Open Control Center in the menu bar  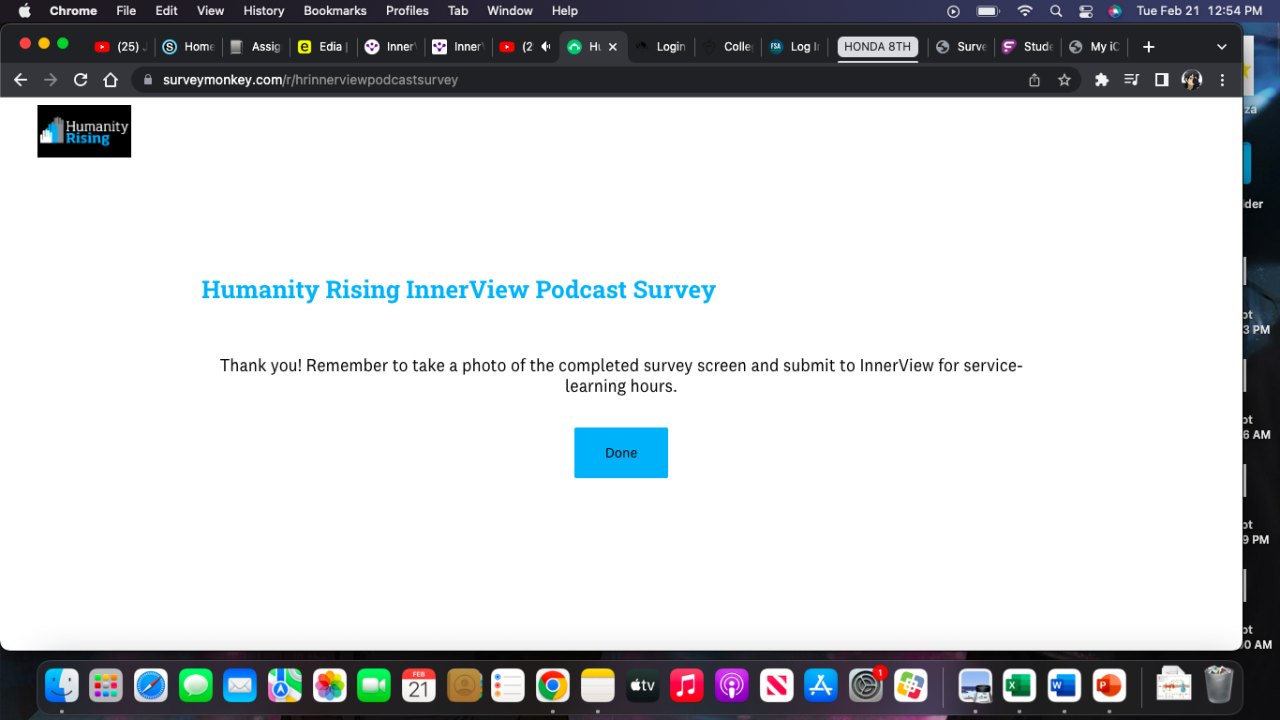1086,11
